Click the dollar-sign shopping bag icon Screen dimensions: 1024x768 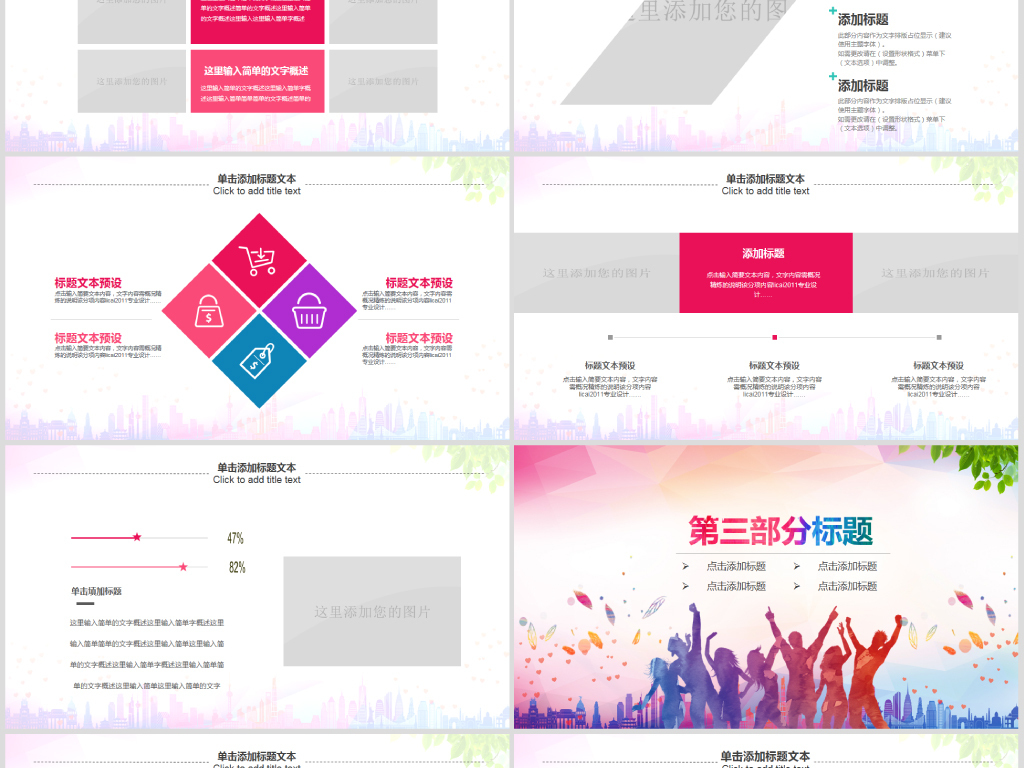(207, 312)
